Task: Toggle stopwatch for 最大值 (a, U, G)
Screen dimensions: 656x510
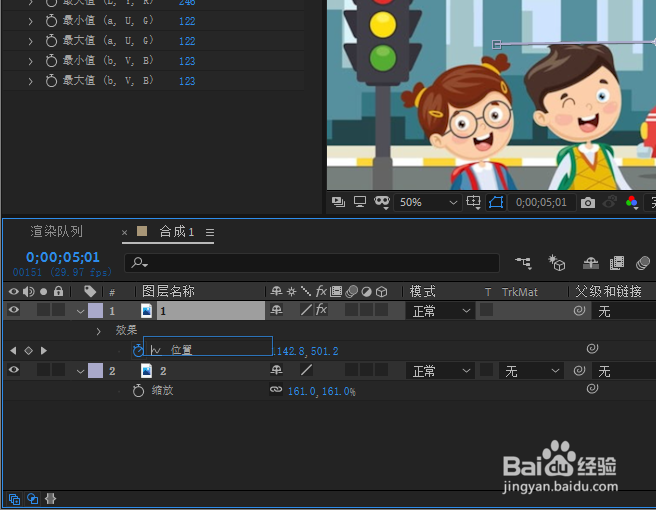Action: [51, 41]
